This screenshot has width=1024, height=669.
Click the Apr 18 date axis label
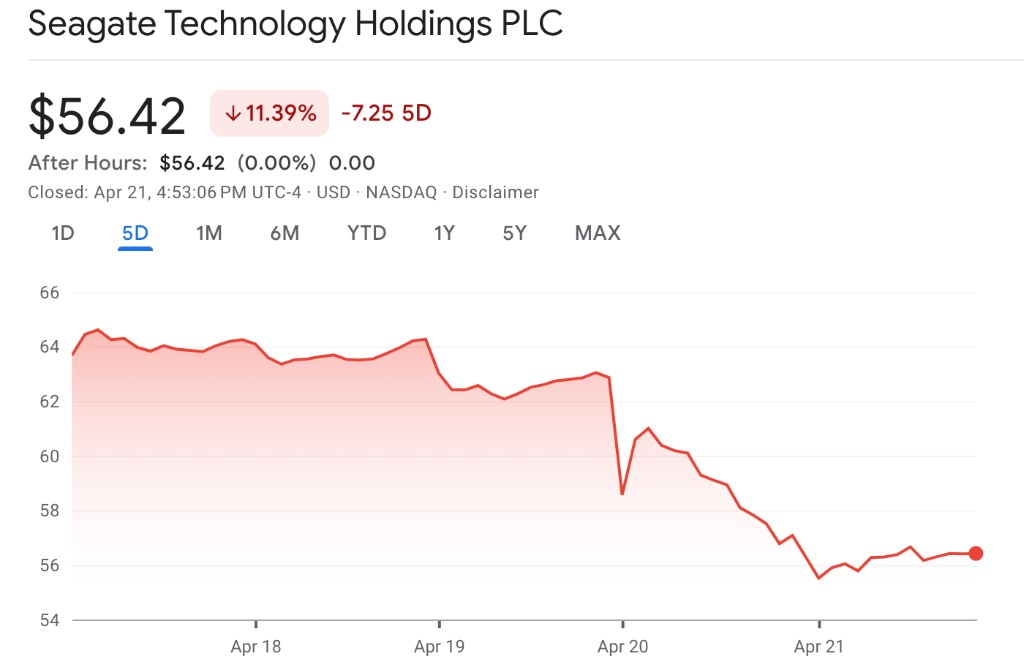tap(256, 647)
